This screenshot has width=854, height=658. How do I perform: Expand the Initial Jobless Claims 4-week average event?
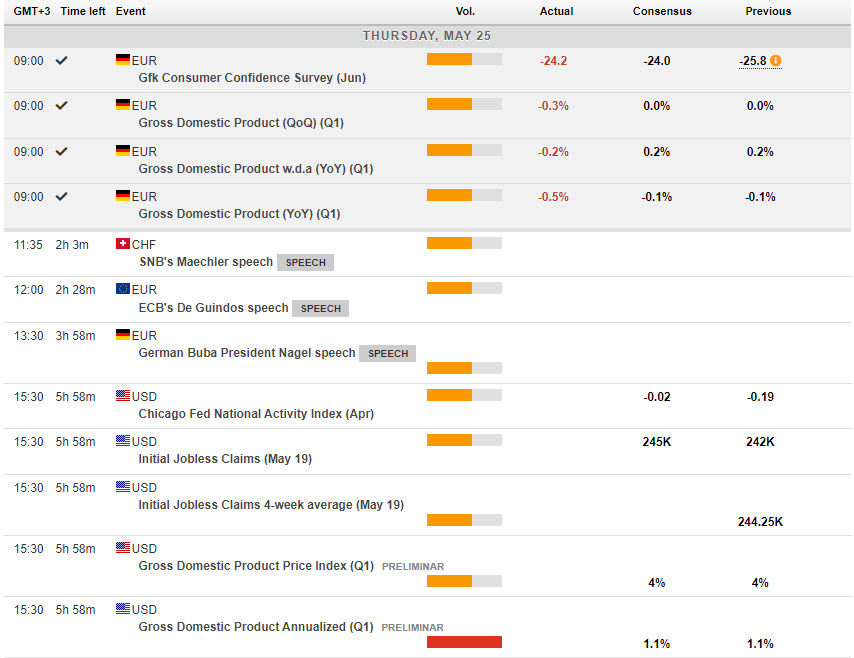click(271, 505)
